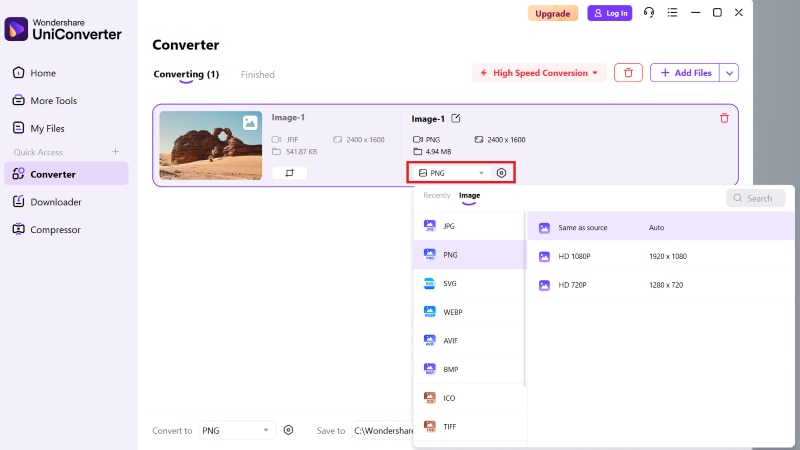Image resolution: width=800 pixels, height=450 pixels.
Task: Open the PNG output format dropdown on Image-1
Action: (451, 173)
